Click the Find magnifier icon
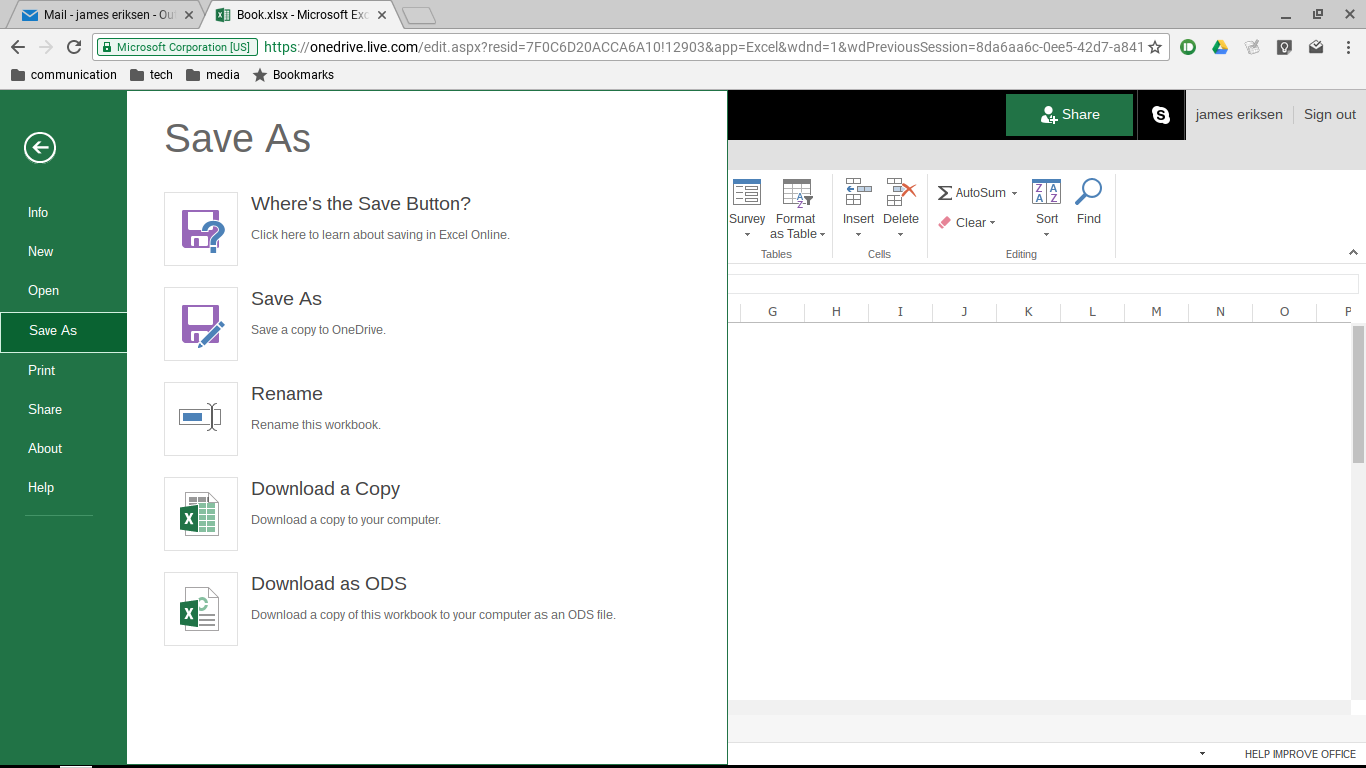1366x768 pixels. (x=1089, y=192)
